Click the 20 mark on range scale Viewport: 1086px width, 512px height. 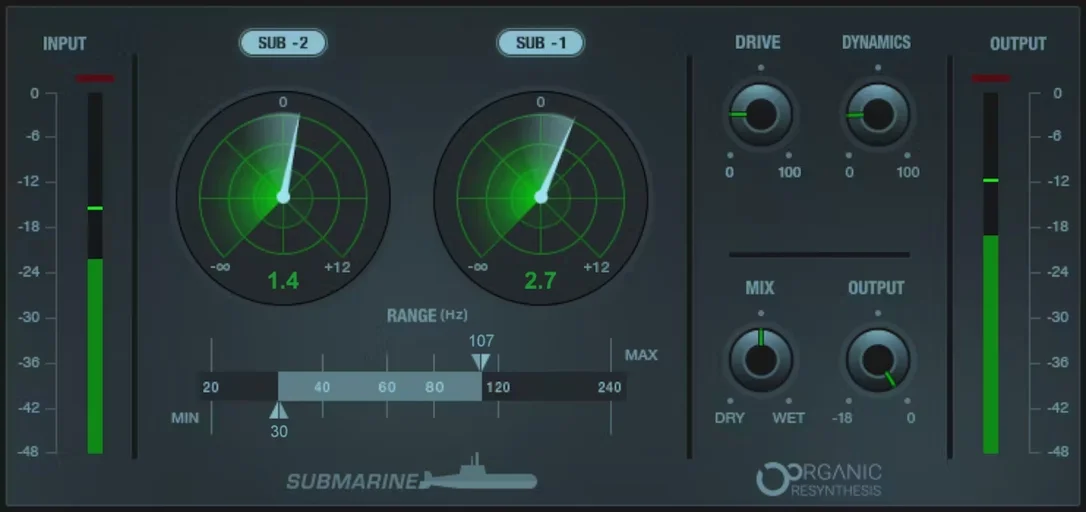211,387
